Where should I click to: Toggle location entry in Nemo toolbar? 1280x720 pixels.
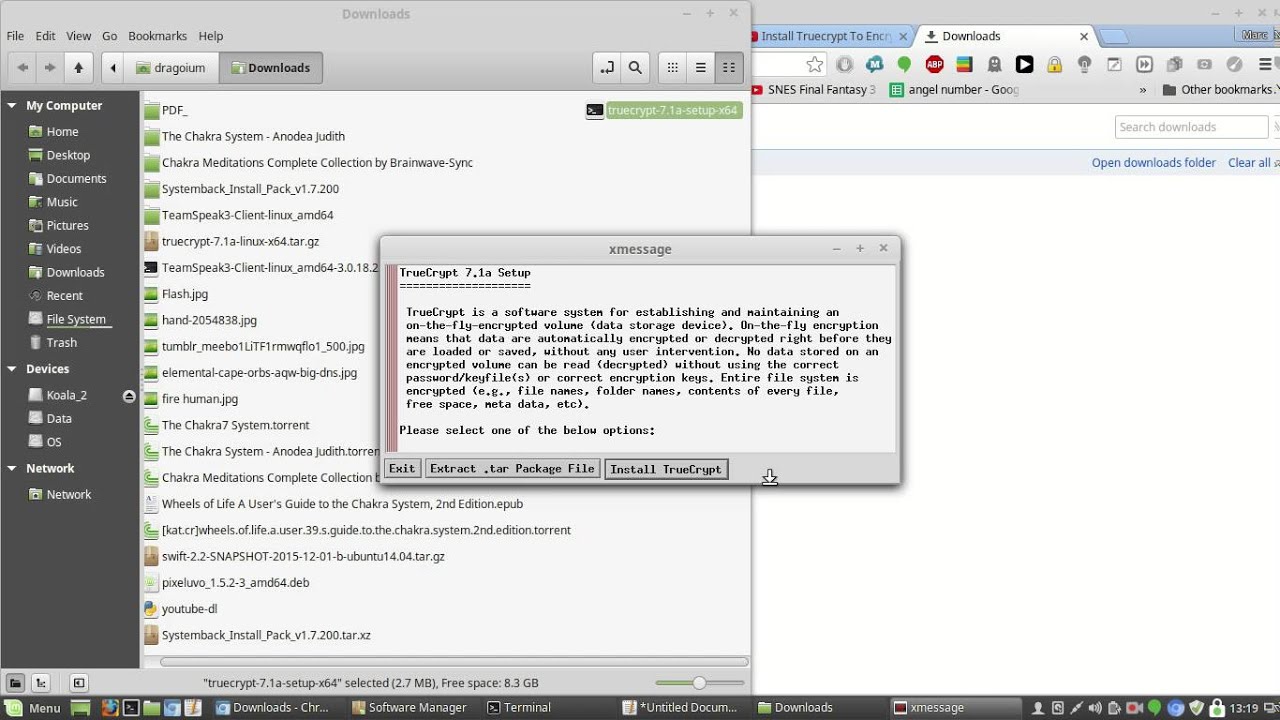coord(606,68)
